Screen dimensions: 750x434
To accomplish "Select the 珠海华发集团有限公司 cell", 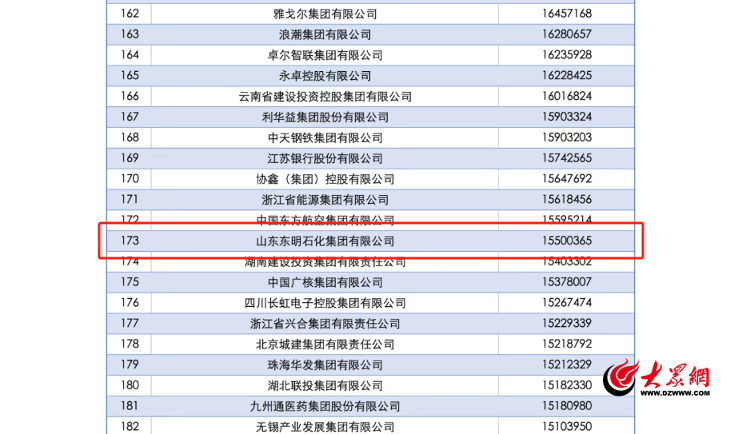I will pyautogui.click(x=325, y=365).
